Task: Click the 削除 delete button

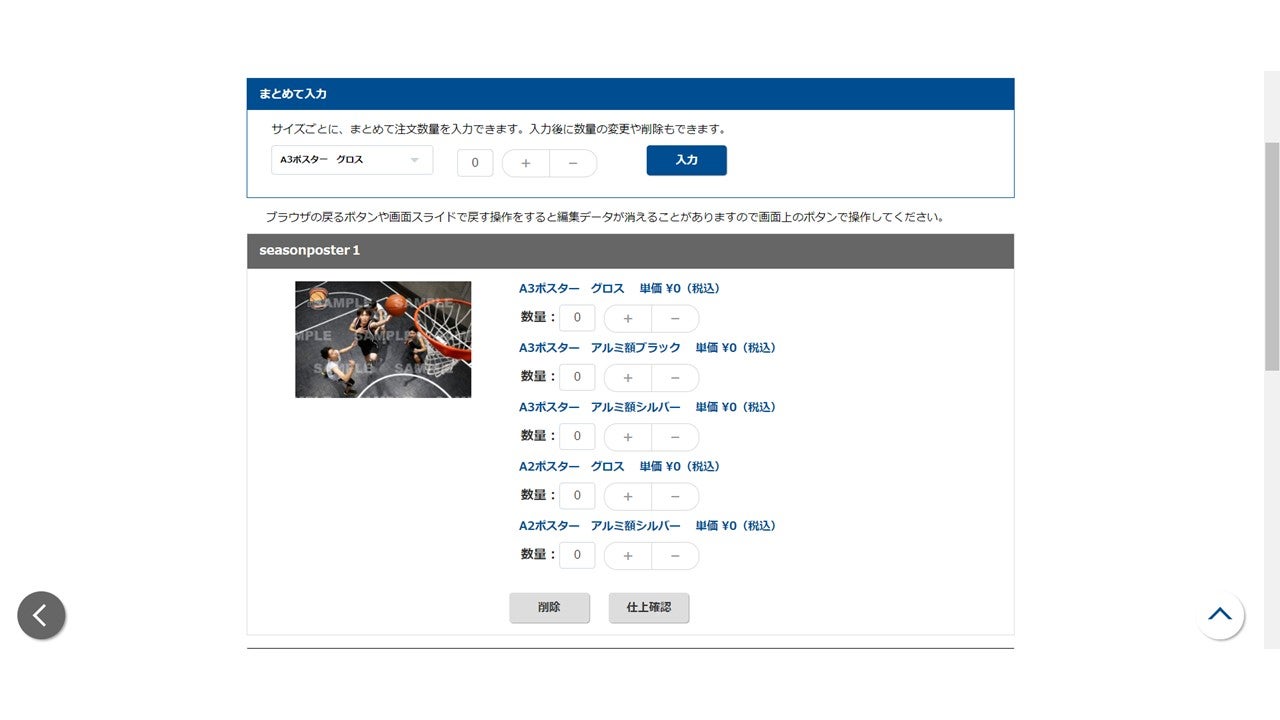Action: click(x=549, y=607)
